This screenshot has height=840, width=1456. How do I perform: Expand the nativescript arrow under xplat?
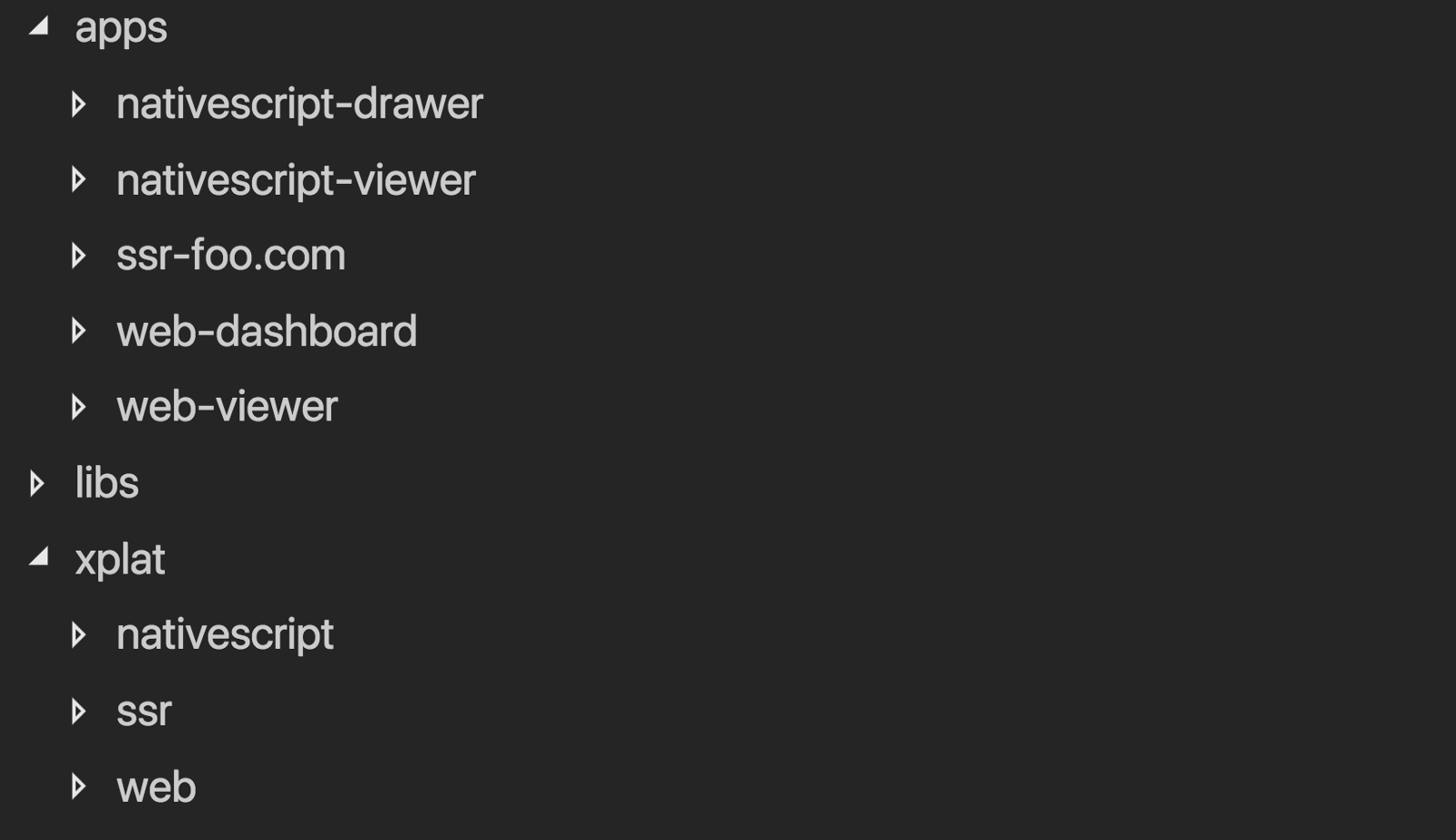pos(79,634)
